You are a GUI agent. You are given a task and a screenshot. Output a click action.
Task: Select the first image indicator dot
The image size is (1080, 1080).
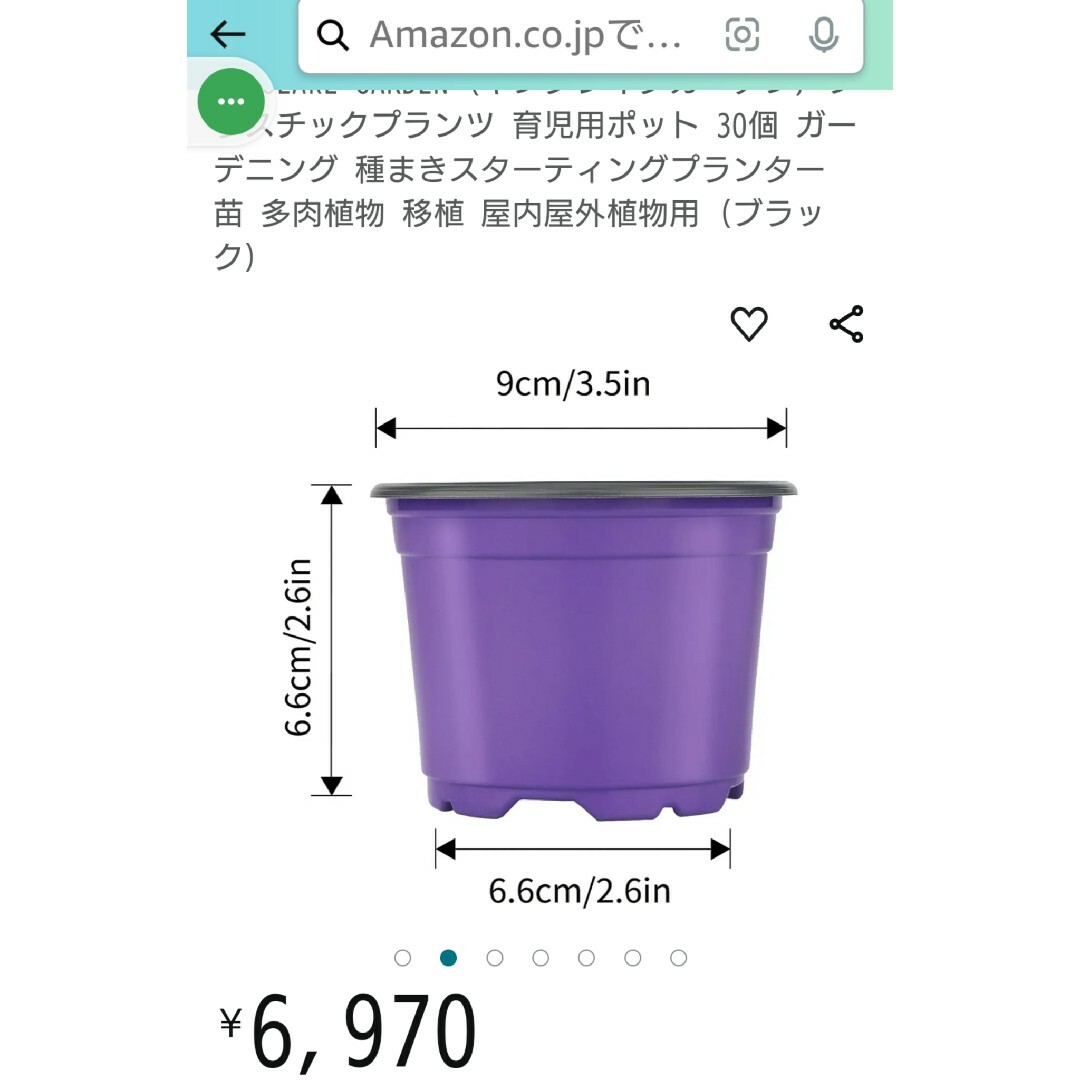click(402, 957)
